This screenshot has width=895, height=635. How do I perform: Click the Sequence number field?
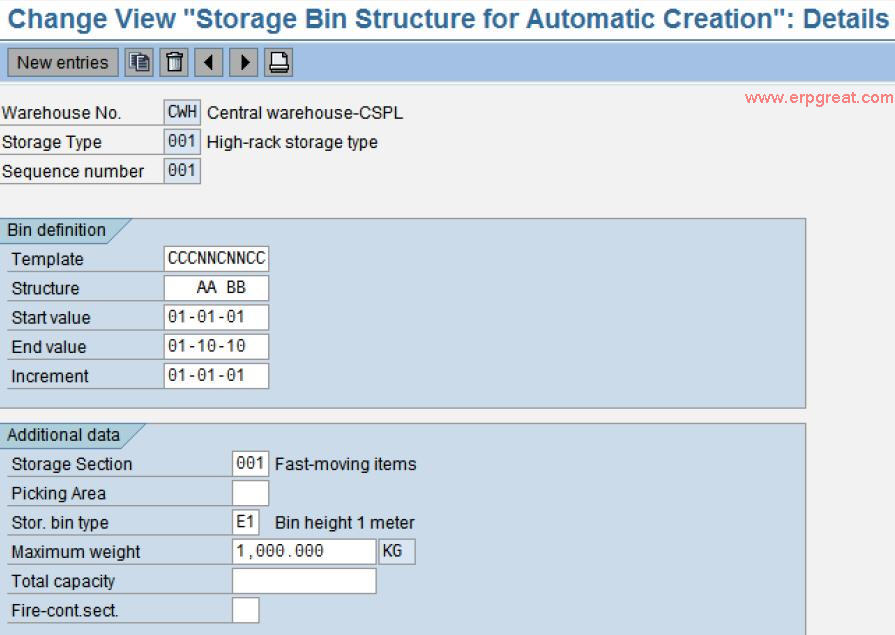[182, 171]
